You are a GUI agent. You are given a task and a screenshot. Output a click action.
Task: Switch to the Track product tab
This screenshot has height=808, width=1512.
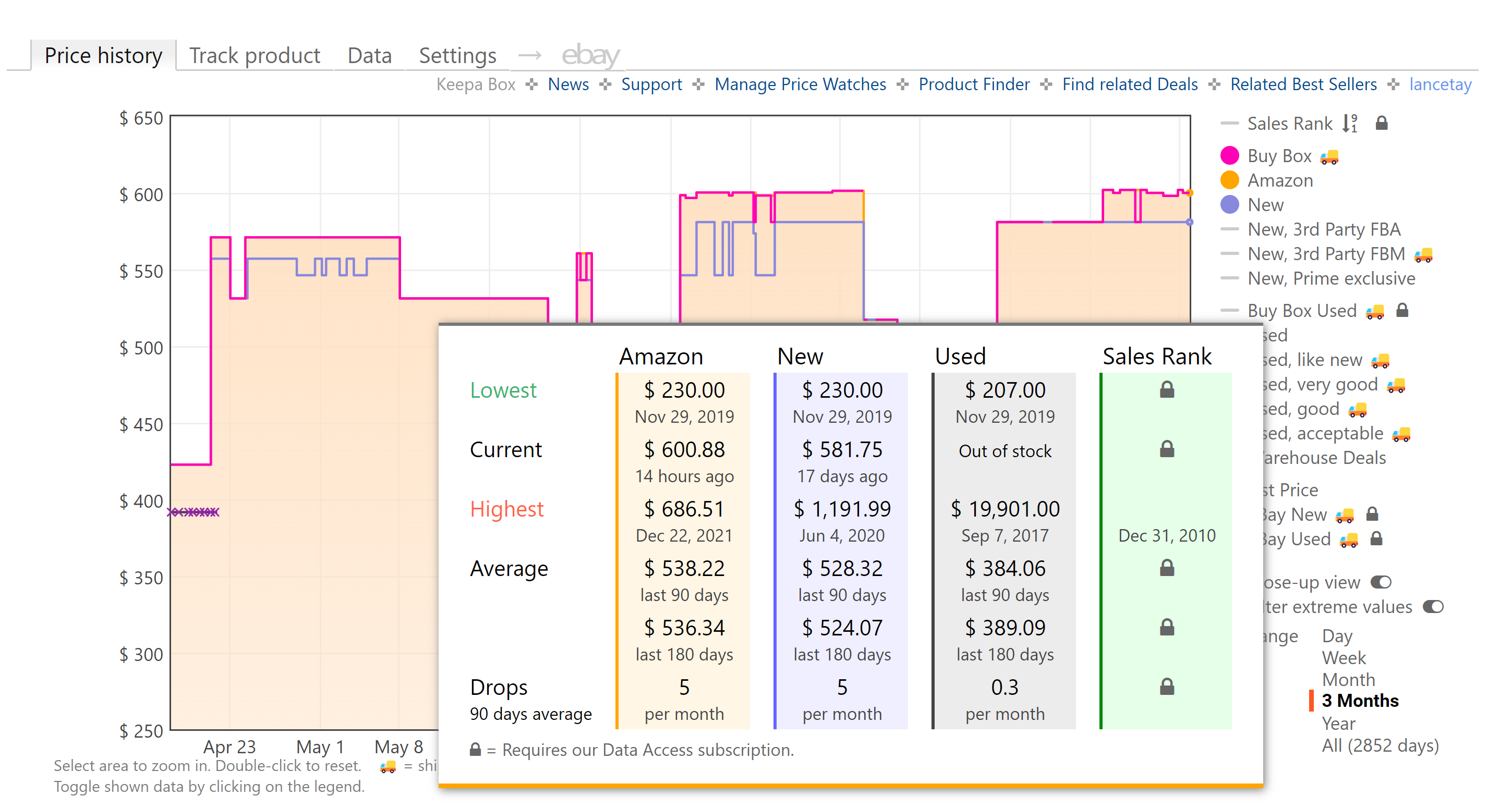255,55
